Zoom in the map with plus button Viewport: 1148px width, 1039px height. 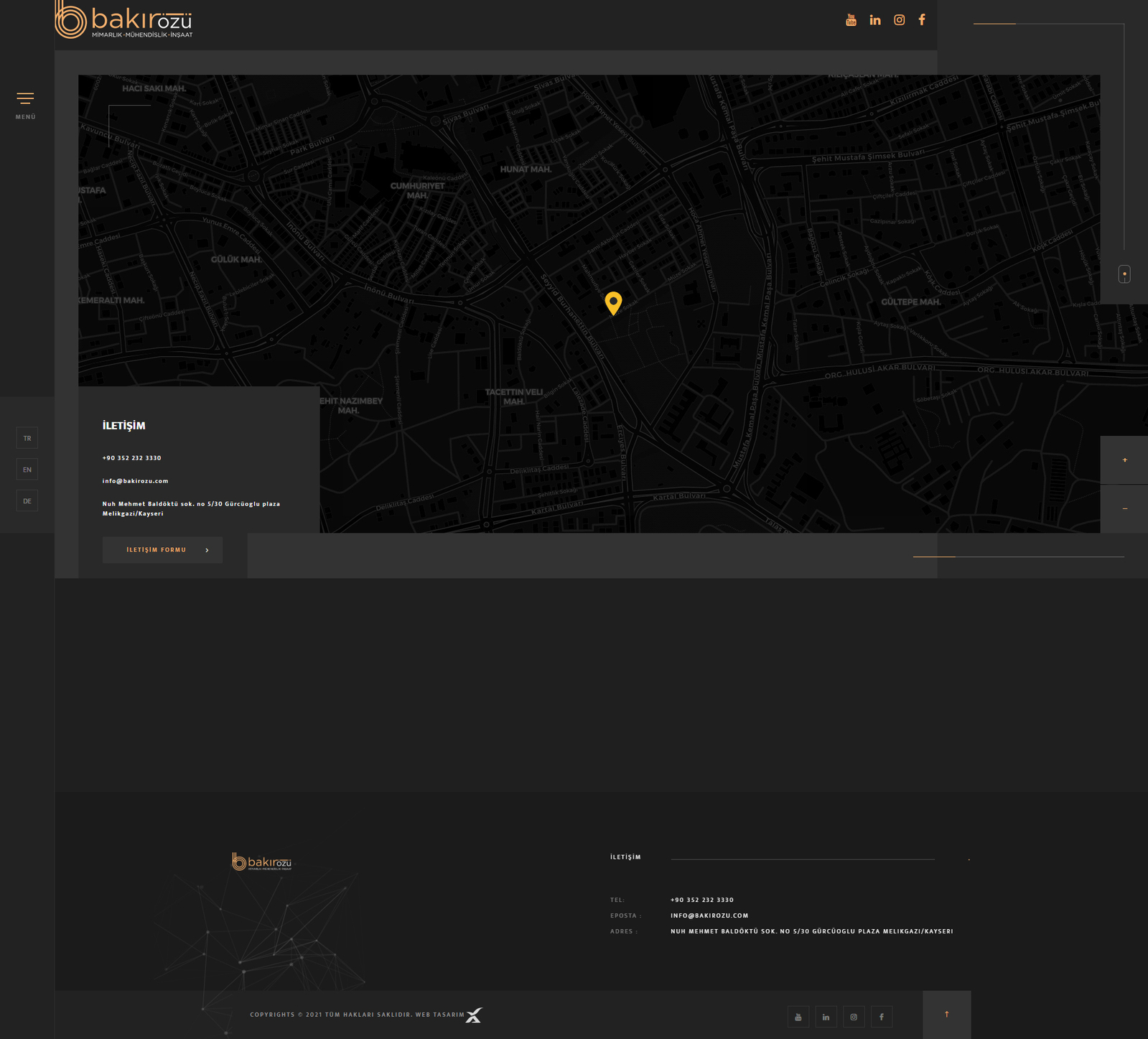click(1124, 460)
